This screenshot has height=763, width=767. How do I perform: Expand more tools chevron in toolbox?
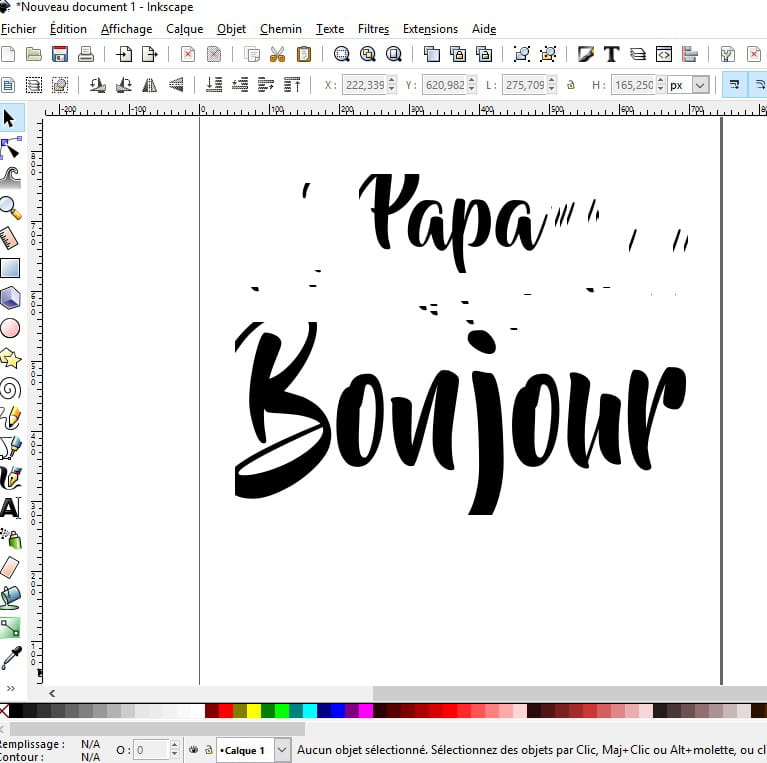click(10, 688)
